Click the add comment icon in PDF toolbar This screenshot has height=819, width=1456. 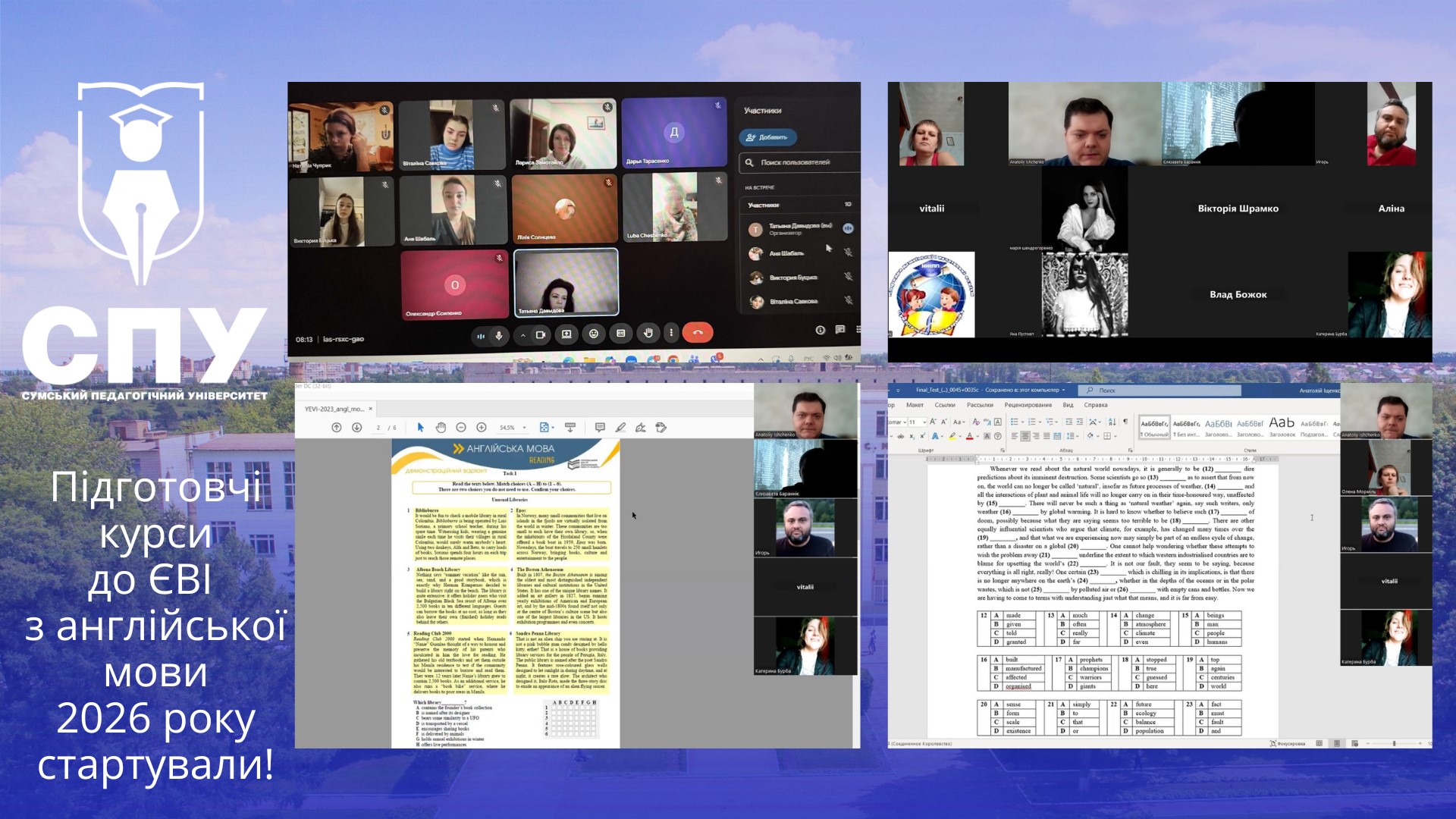coord(600,428)
